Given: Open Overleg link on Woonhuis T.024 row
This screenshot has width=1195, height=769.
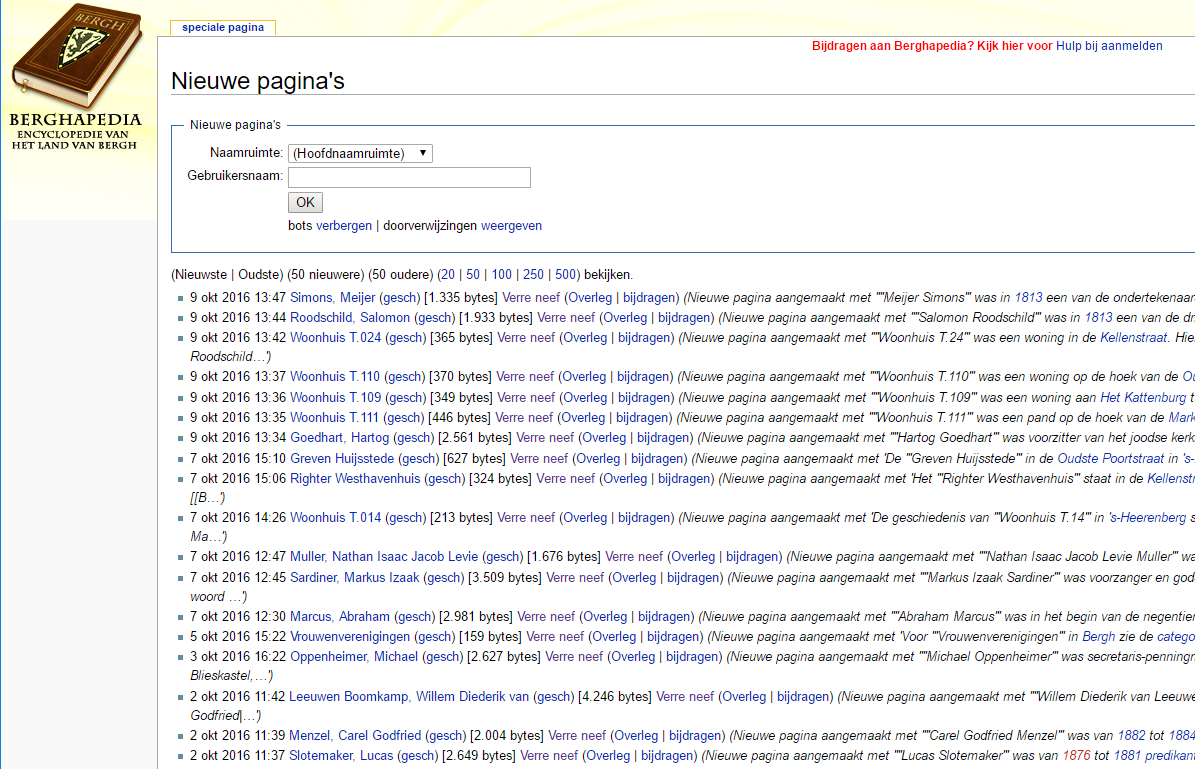Looking at the screenshot, I should 585,338.
